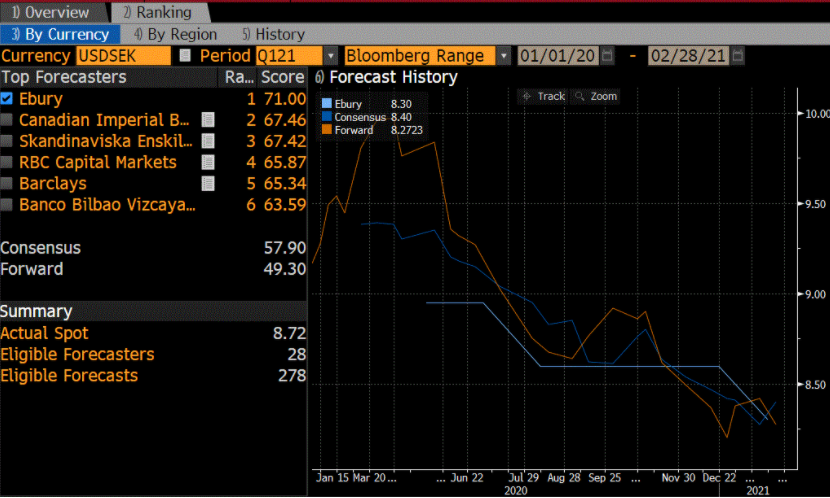Open Canadian Imperial document icon
Viewport: 830px width, 498px height.
(208, 120)
